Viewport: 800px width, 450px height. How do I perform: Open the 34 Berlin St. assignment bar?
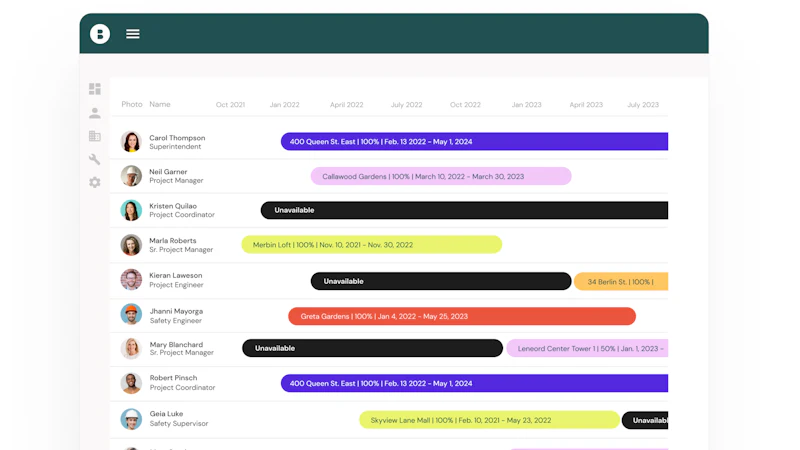[x=620, y=282]
